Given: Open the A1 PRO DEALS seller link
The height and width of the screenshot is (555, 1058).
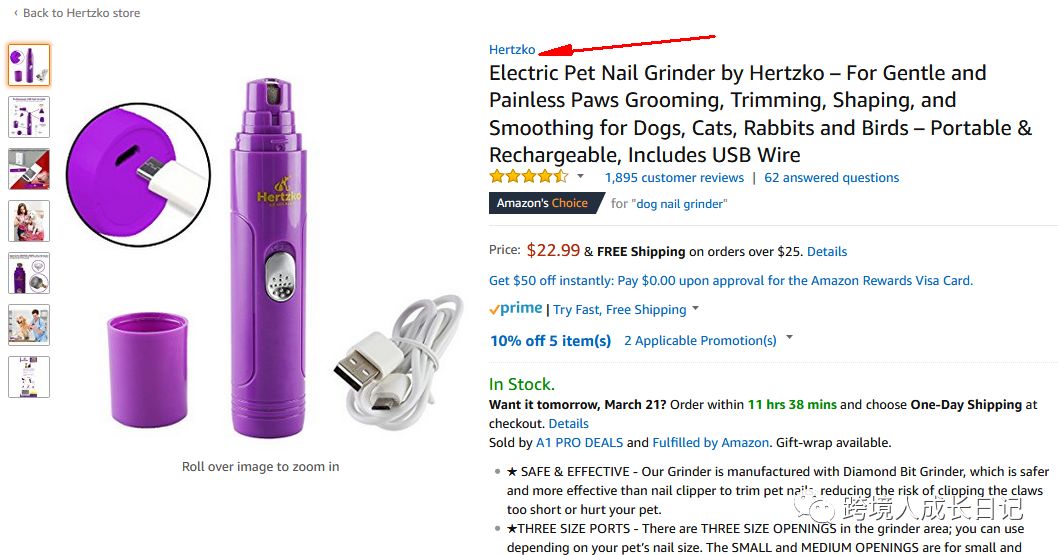Looking at the screenshot, I should tap(580, 442).
